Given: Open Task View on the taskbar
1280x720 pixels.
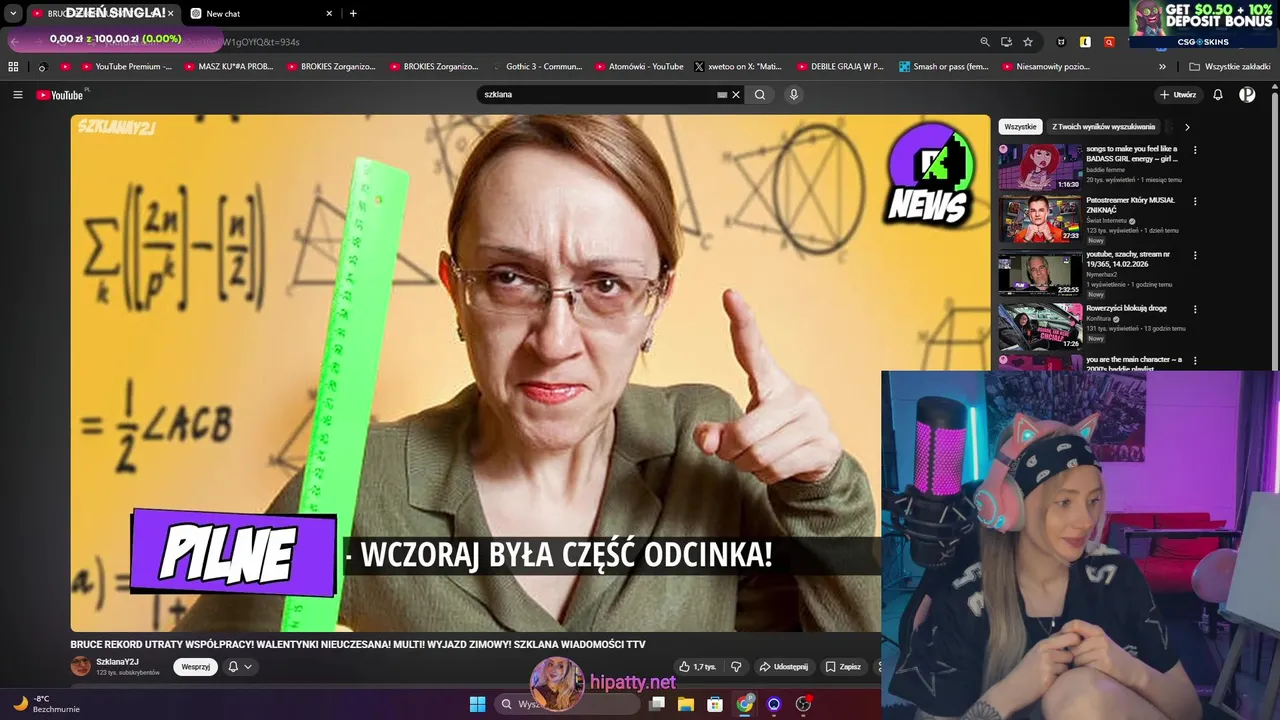Looking at the screenshot, I should [657, 704].
